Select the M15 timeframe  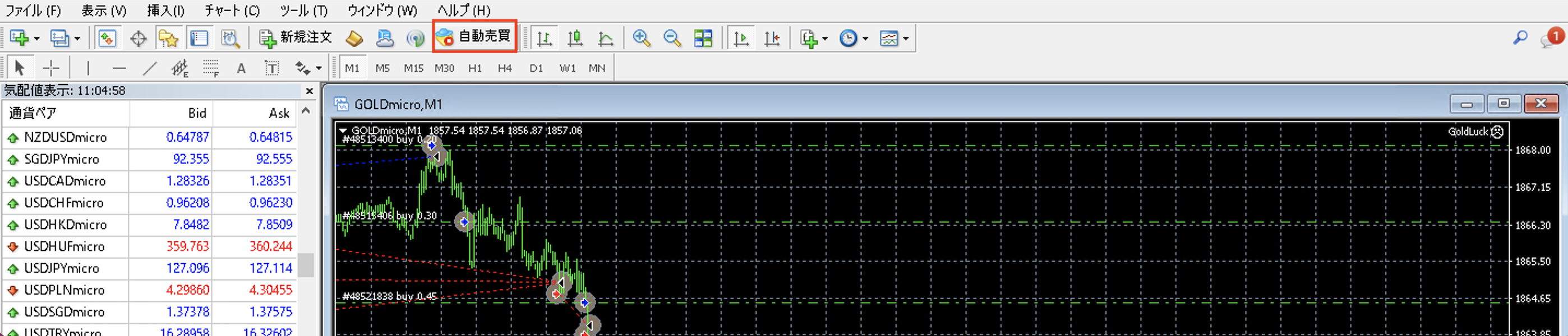pyautogui.click(x=413, y=68)
